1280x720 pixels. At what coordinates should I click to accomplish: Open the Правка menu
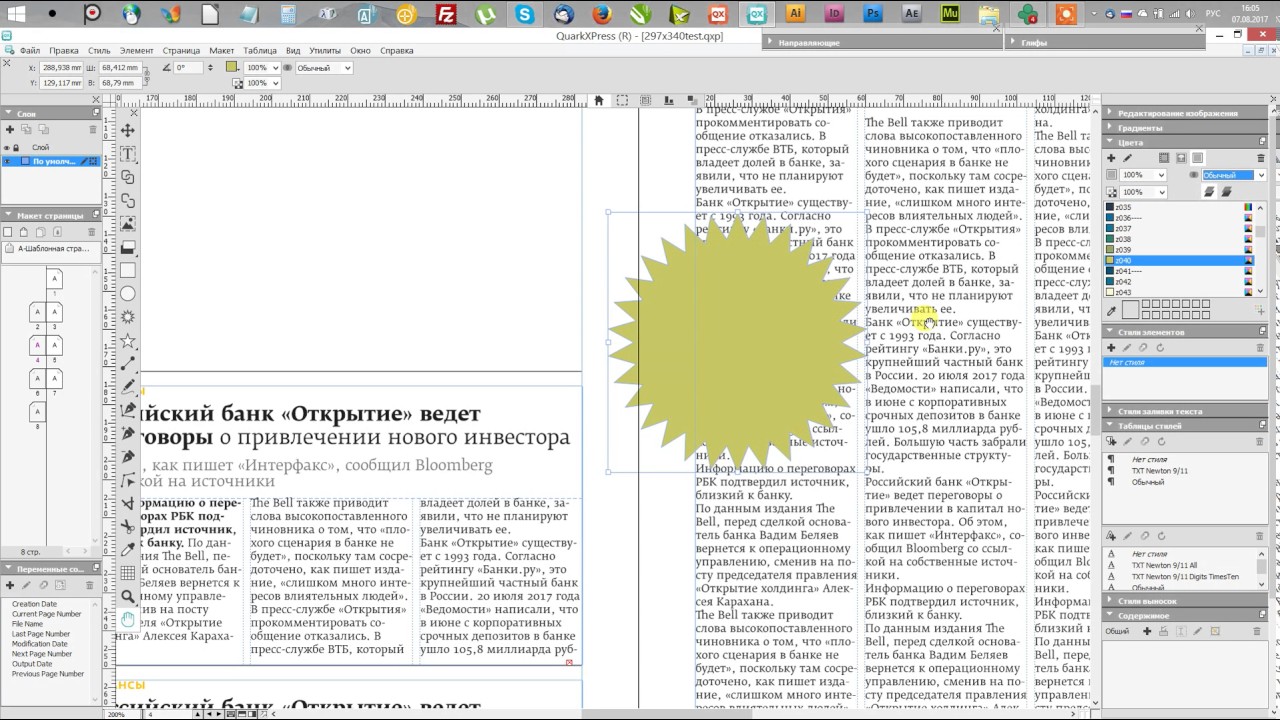pyautogui.click(x=63, y=50)
